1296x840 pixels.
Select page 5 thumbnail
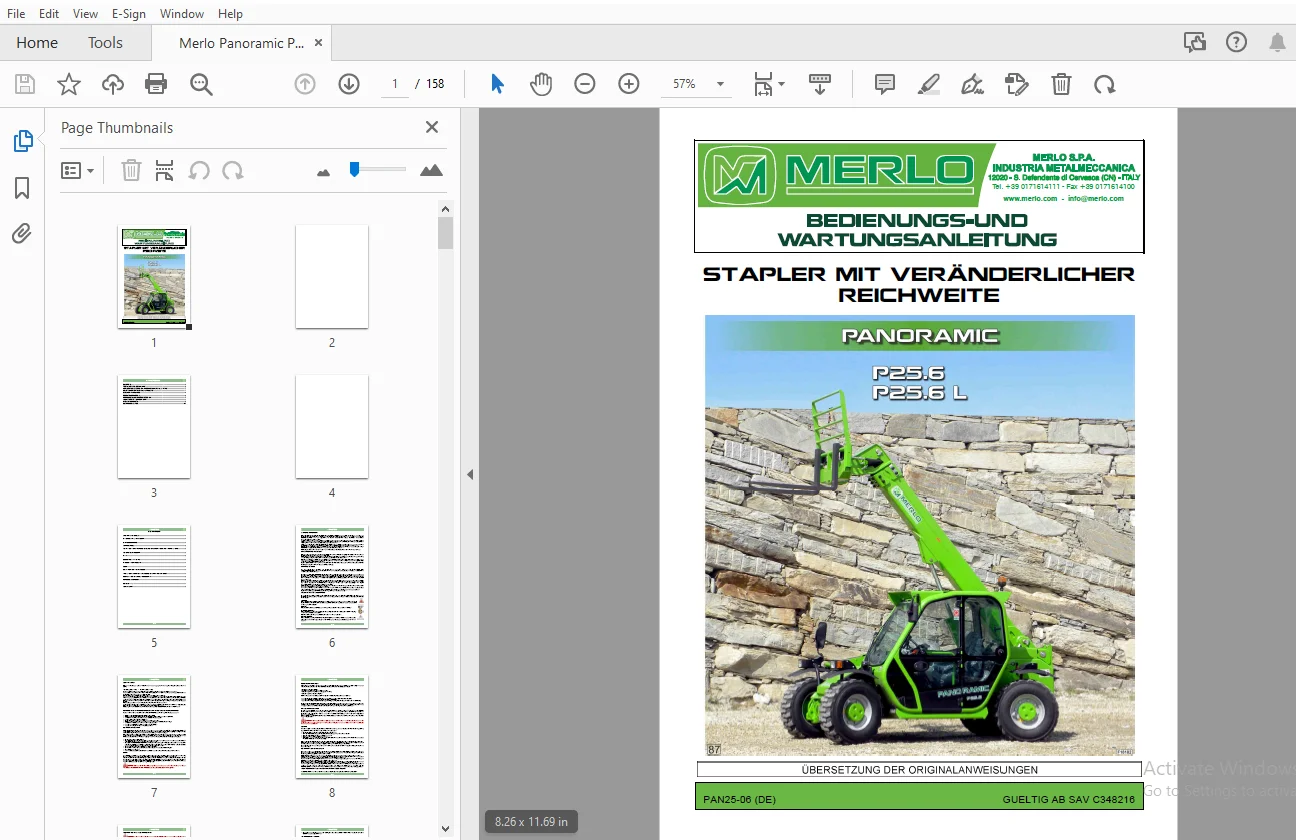point(154,577)
